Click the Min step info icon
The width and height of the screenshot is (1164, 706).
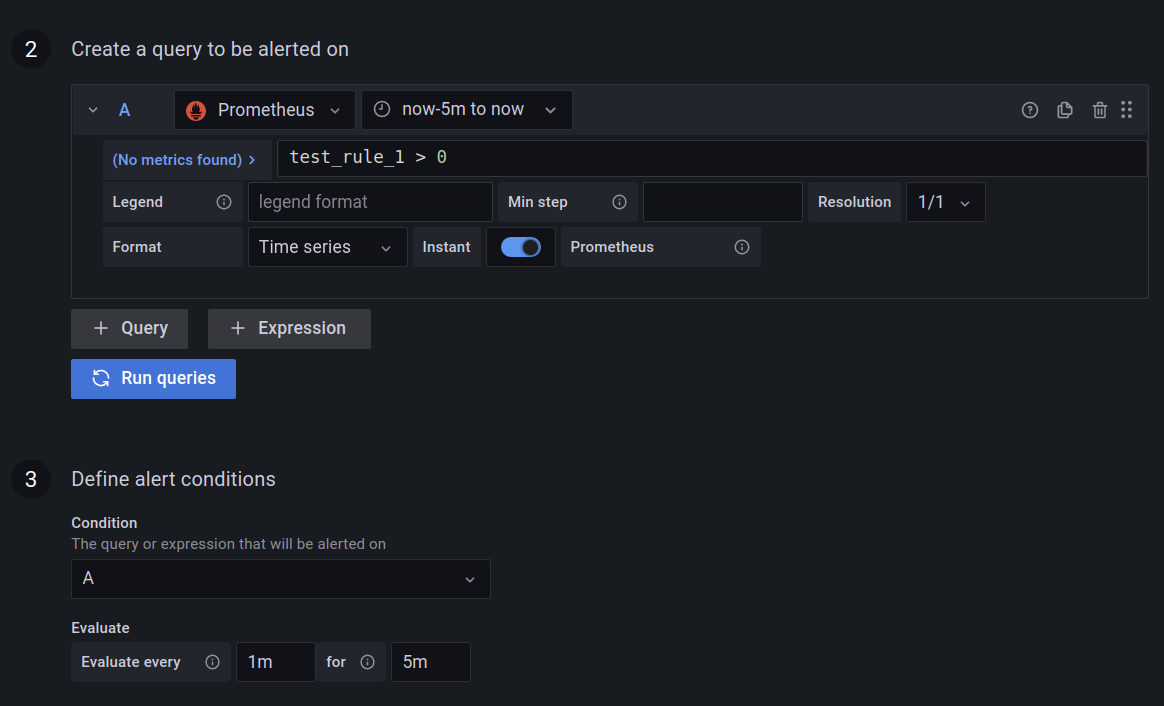[619, 201]
